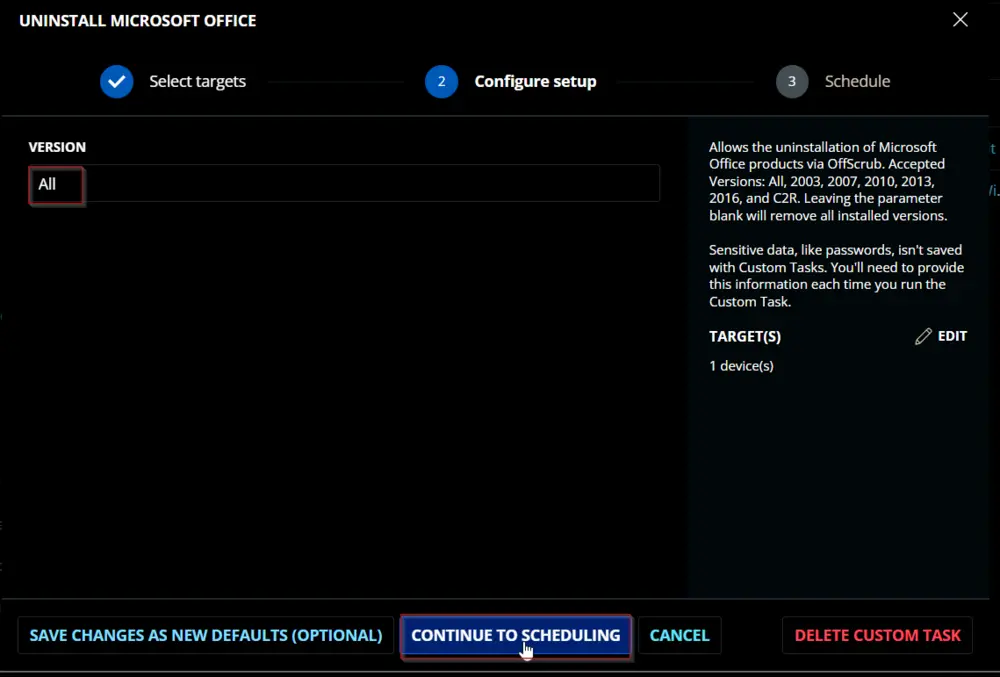Click the step 2 circle icon

[x=441, y=82]
